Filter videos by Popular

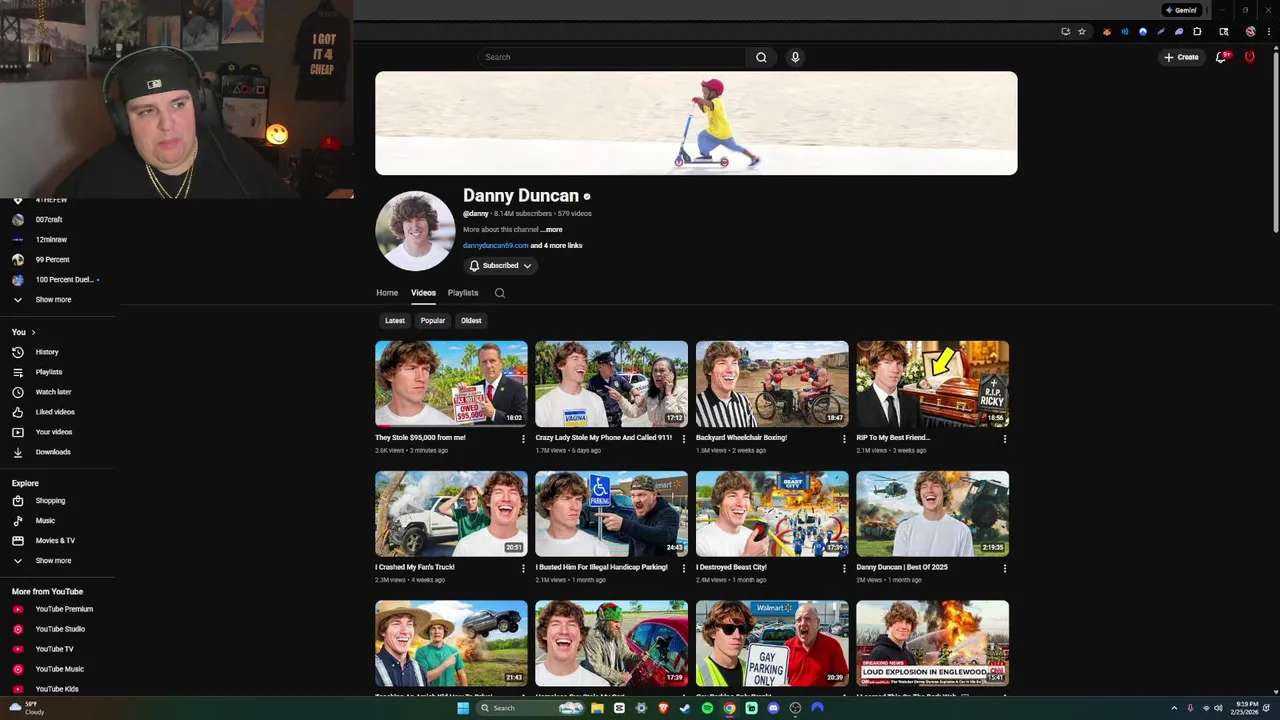(433, 321)
